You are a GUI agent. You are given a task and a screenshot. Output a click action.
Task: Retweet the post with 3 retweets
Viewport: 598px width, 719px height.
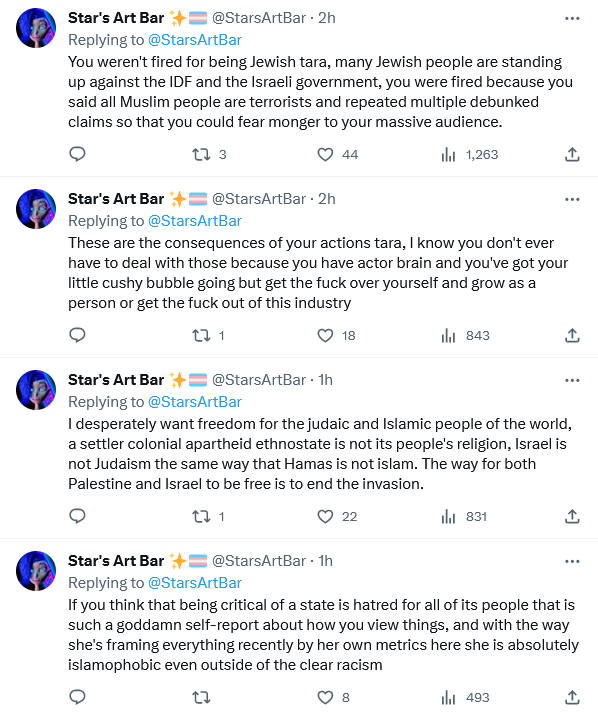[x=201, y=155]
